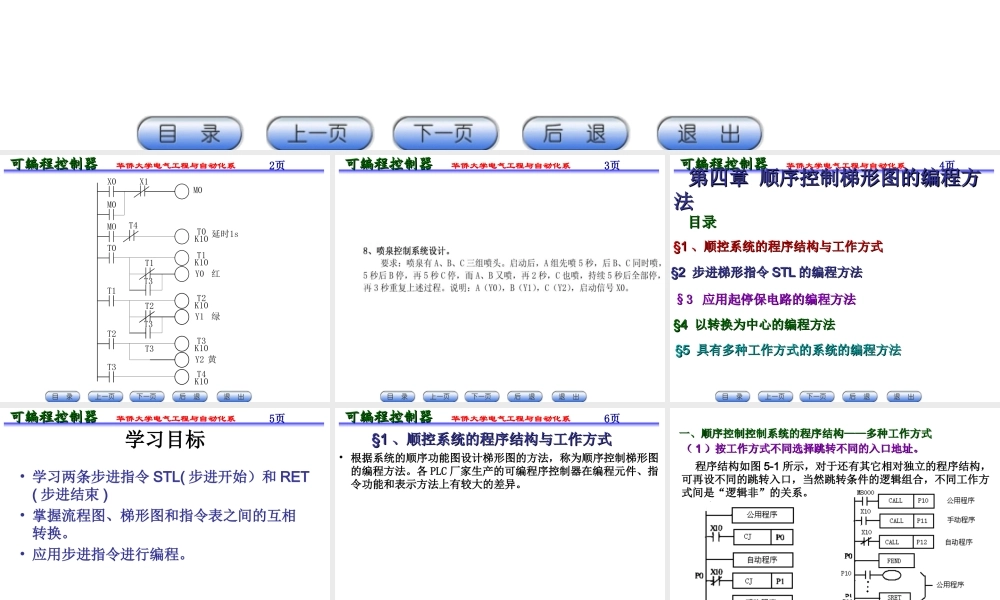Click the text 8、喷泉控制系统设计。
Image resolution: width=1000 pixels, height=600 pixels.
(407, 251)
